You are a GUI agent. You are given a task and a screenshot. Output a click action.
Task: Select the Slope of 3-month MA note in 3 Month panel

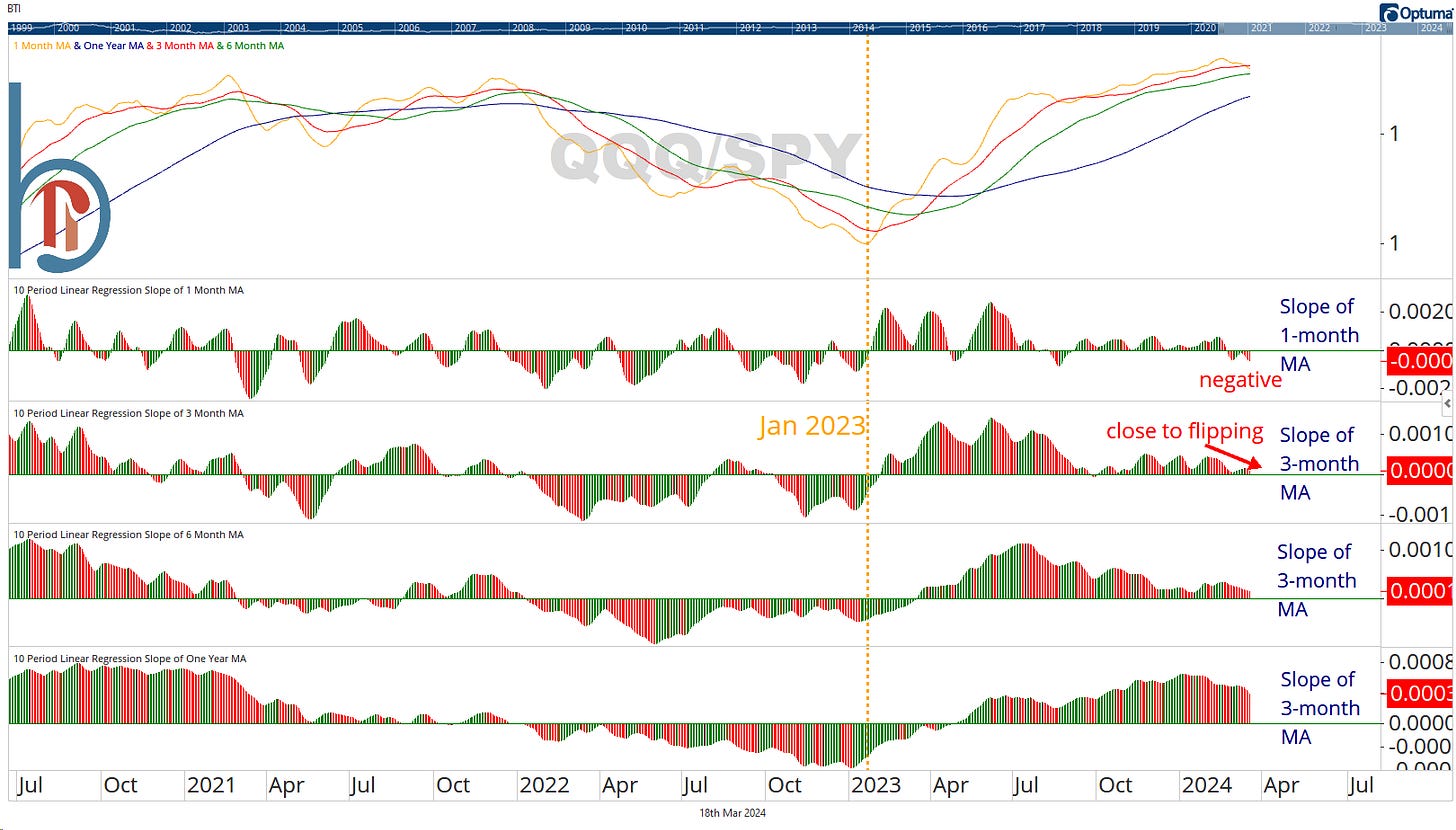tap(1319, 464)
